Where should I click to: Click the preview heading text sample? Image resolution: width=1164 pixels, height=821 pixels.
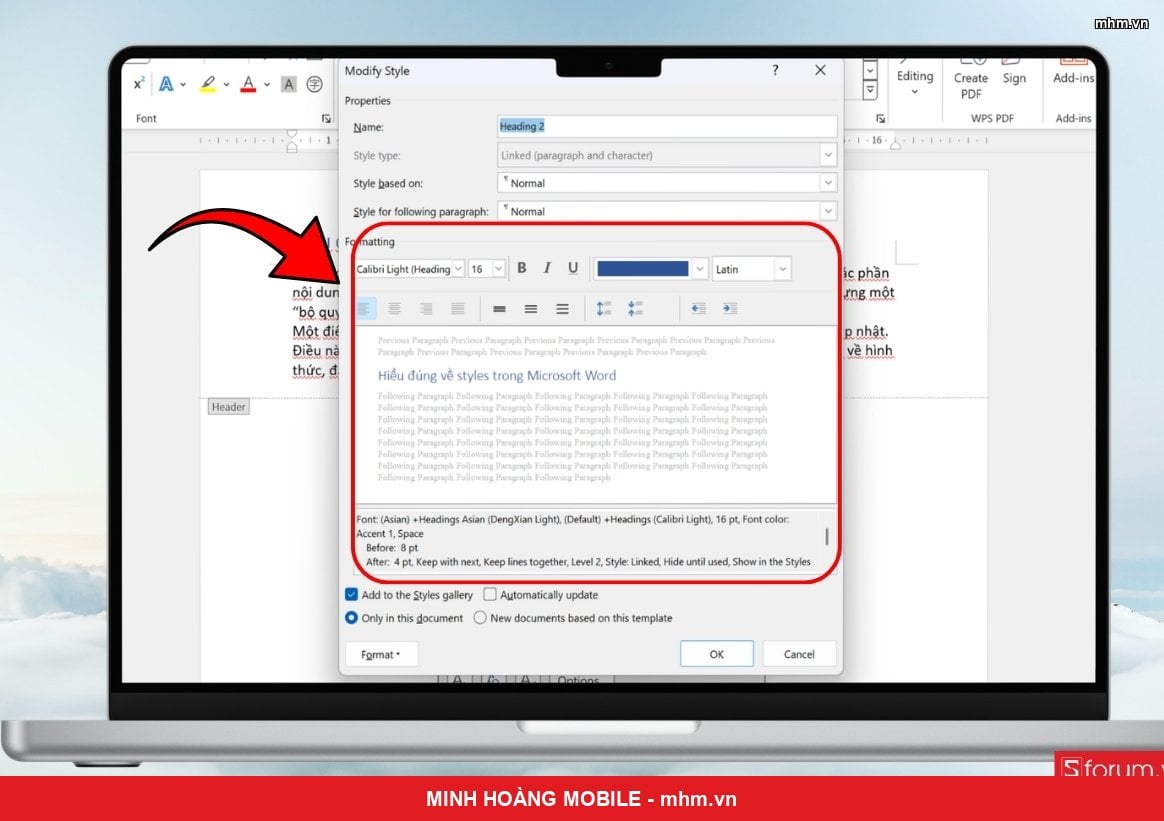[497, 376]
